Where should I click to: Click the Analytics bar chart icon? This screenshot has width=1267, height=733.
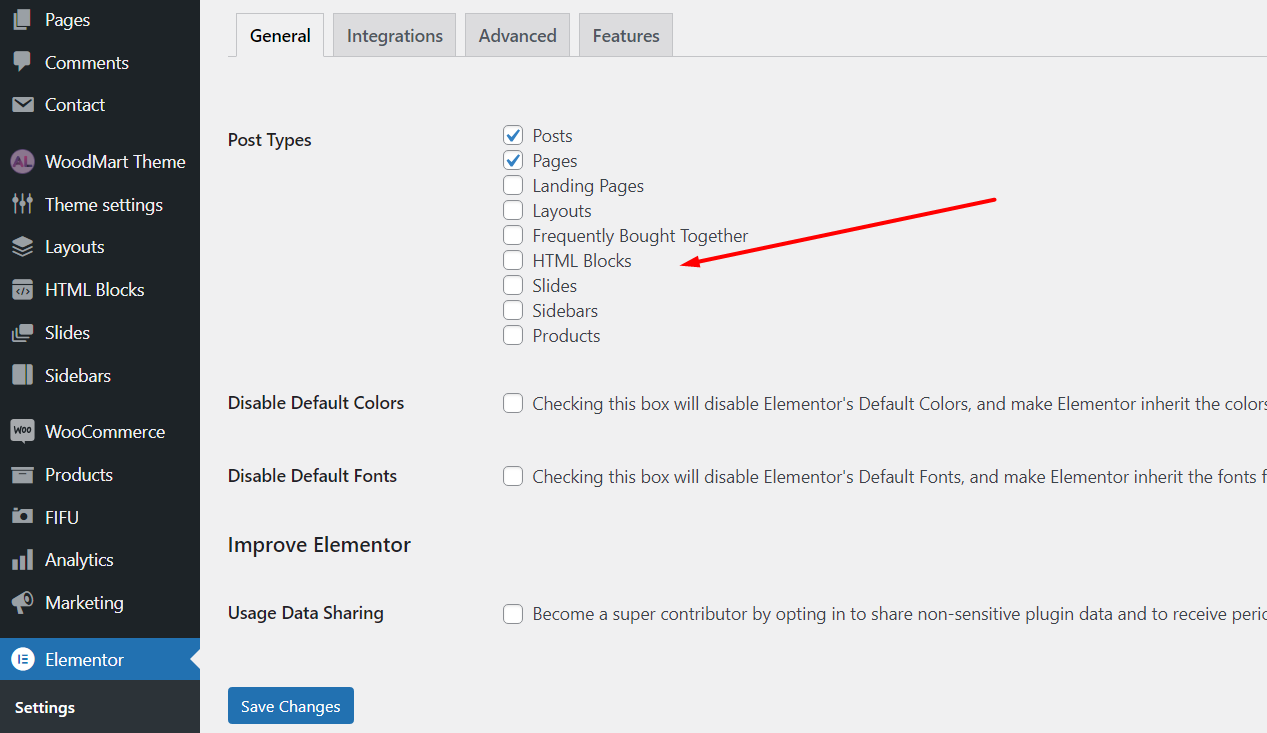[22, 560]
